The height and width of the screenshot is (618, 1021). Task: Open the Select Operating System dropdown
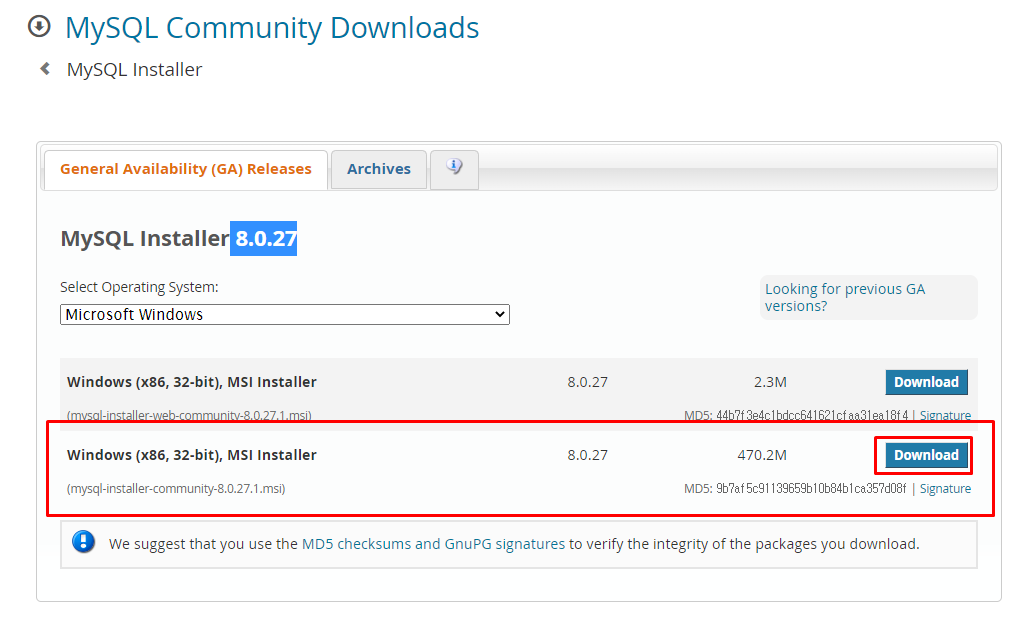285,315
